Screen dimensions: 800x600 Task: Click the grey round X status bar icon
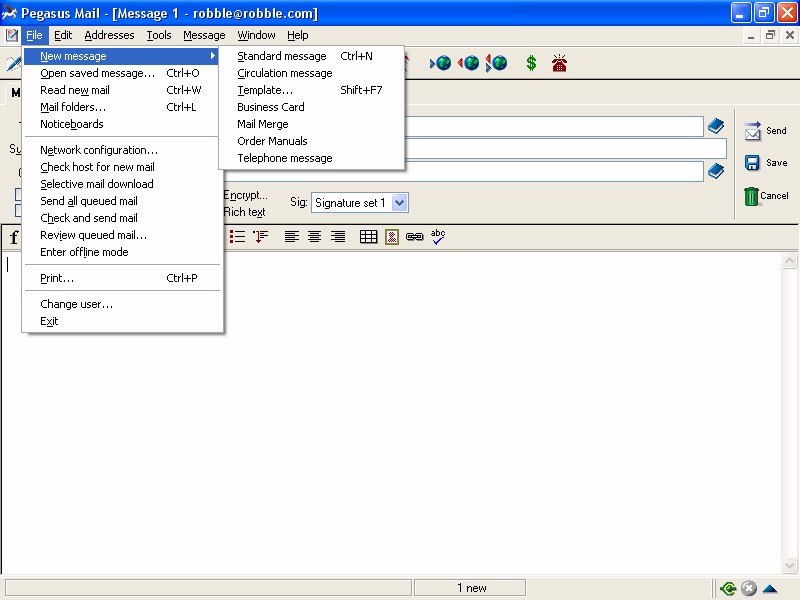pos(748,588)
